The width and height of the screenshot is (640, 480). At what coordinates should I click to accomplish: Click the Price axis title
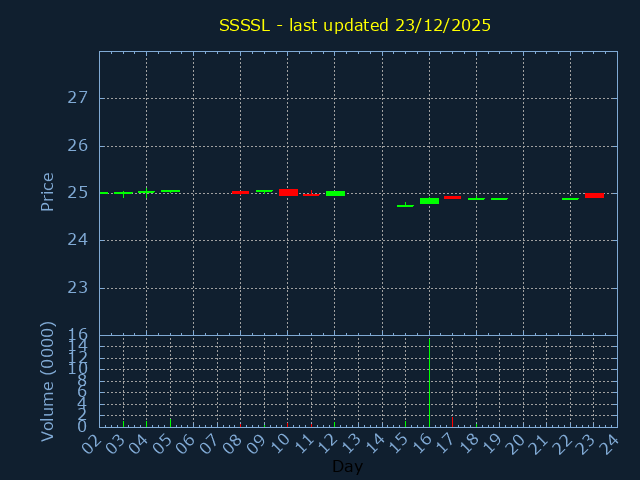pyautogui.click(x=47, y=191)
